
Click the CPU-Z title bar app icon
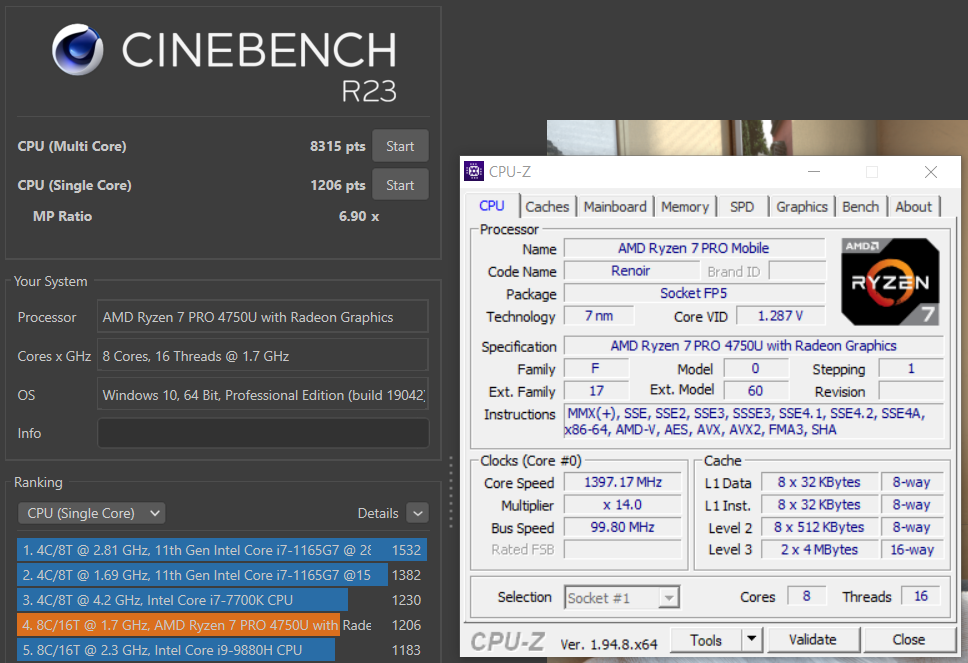[x=474, y=172]
